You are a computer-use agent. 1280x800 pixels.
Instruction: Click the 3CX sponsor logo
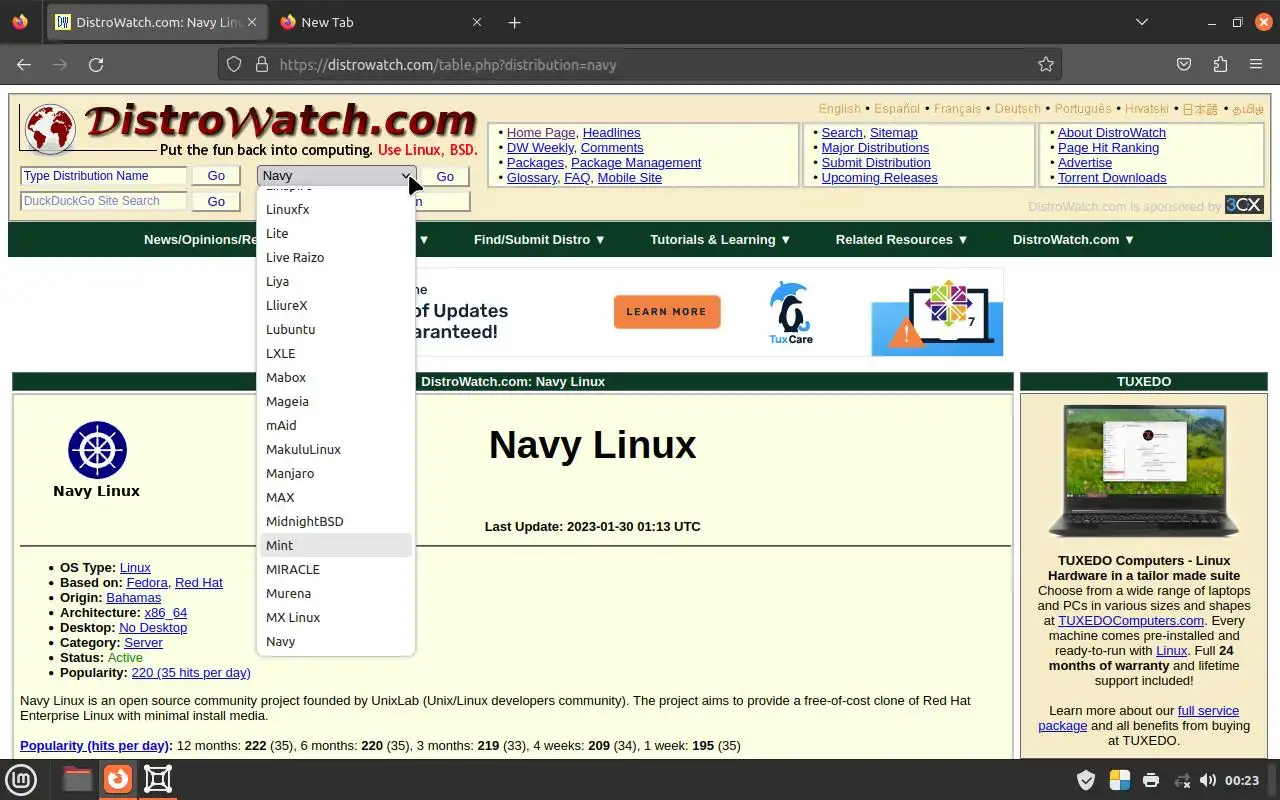pyautogui.click(x=1244, y=205)
